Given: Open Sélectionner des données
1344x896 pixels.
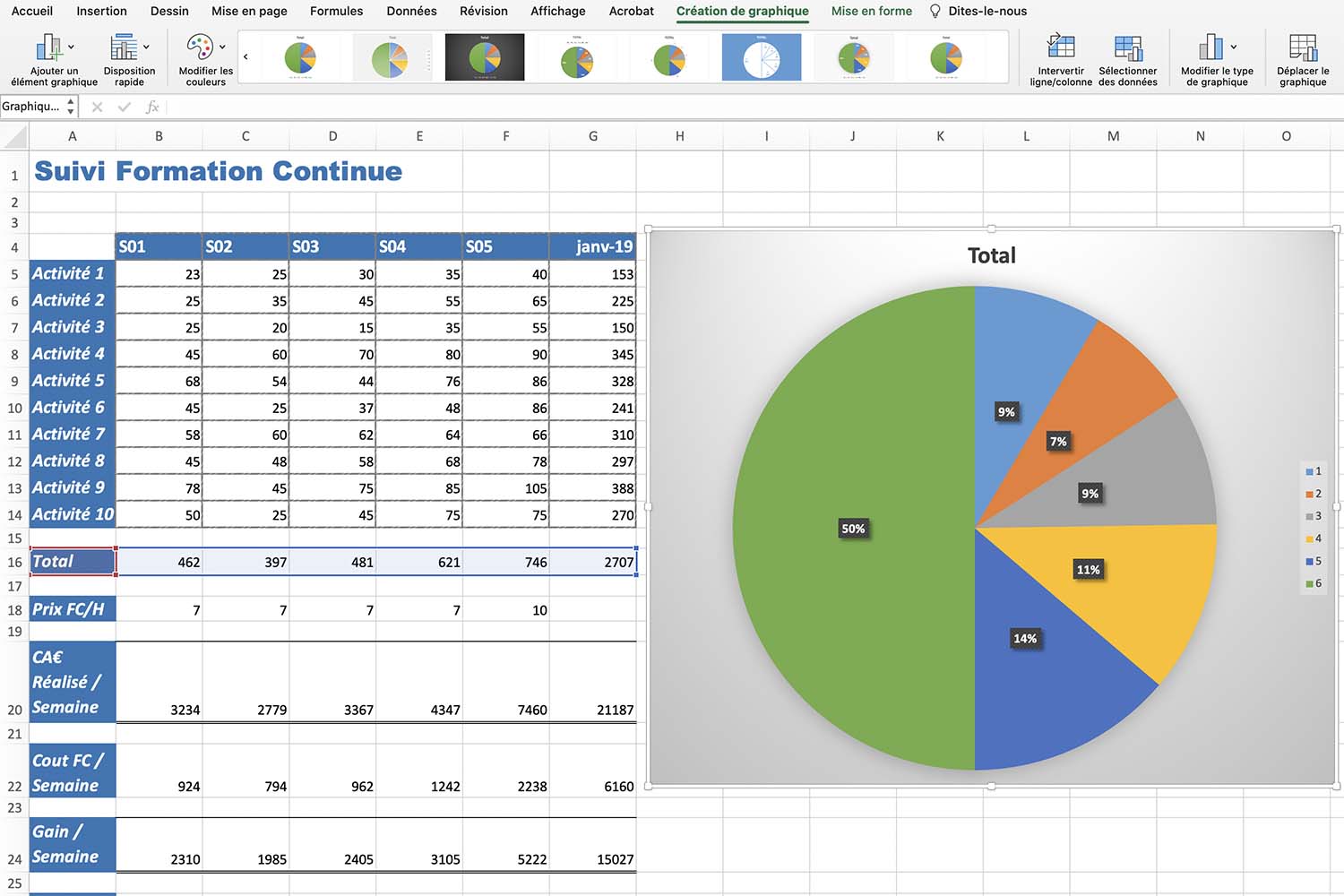Looking at the screenshot, I should pos(1127,48).
